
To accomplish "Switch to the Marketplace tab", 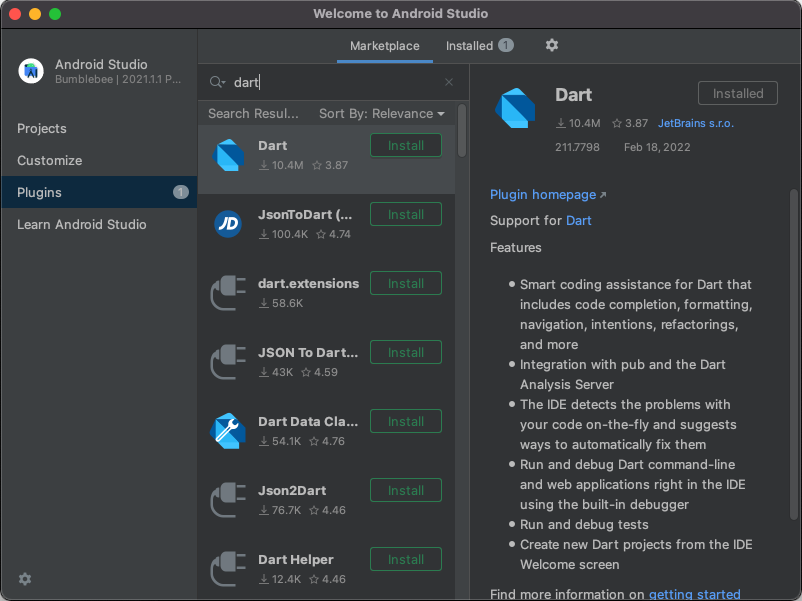I will pyautogui.click(x=385, y=46).
